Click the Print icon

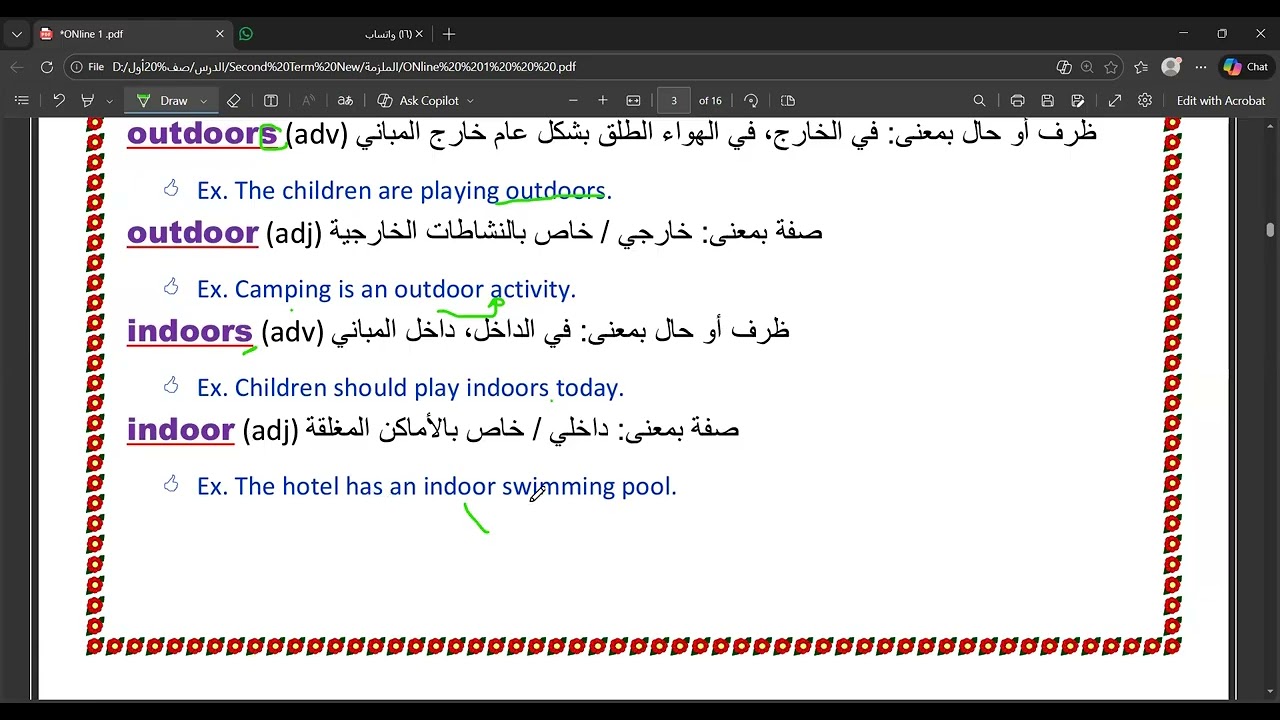[x=1017, y=100]
